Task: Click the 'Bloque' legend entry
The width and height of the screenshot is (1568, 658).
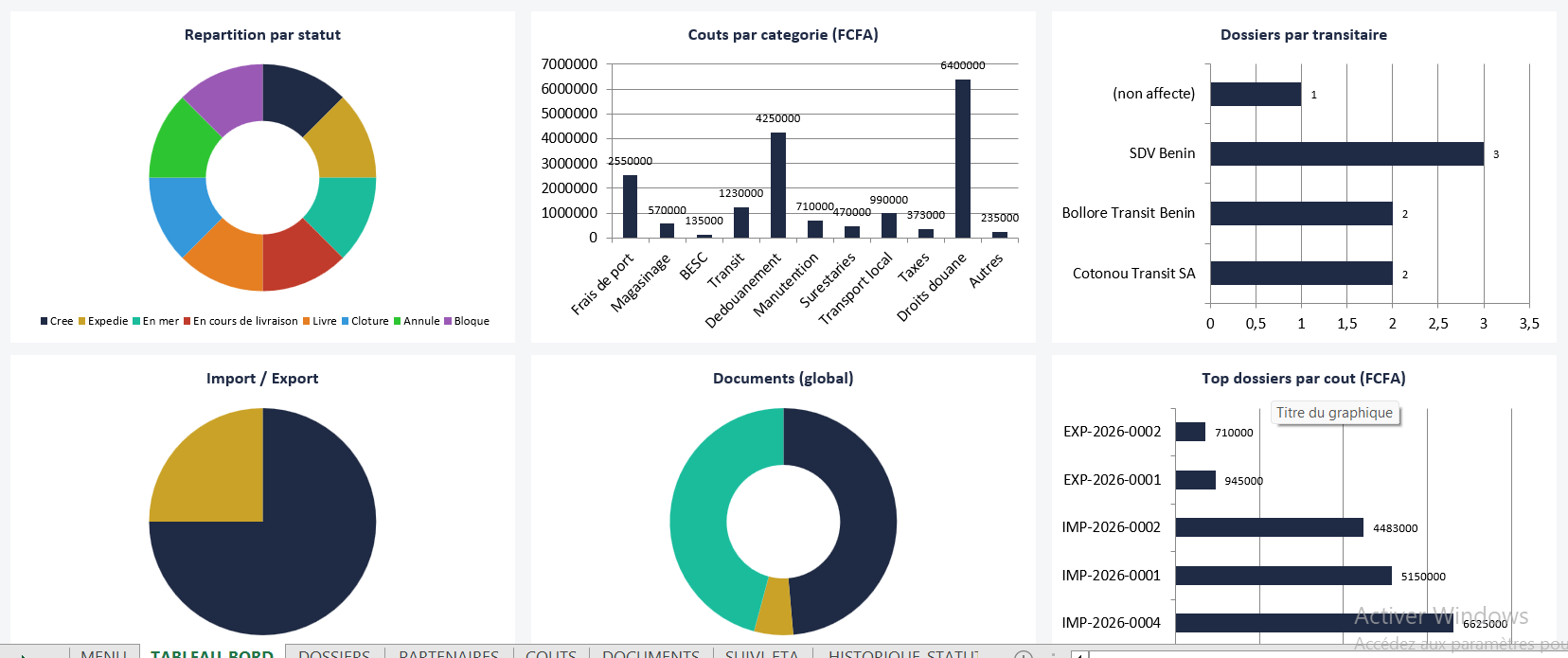Action: tap(467, 321)
